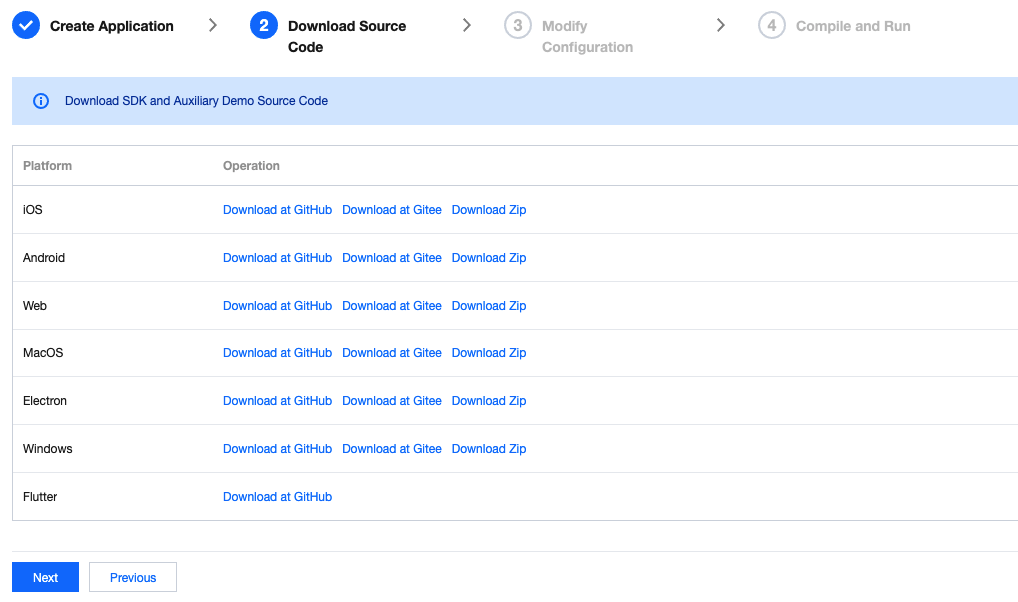This screenshot has height=602, width=1018.
Task: Open Electron Download at Gitee link
Action: pyautogui.click(x=391, y=401)
